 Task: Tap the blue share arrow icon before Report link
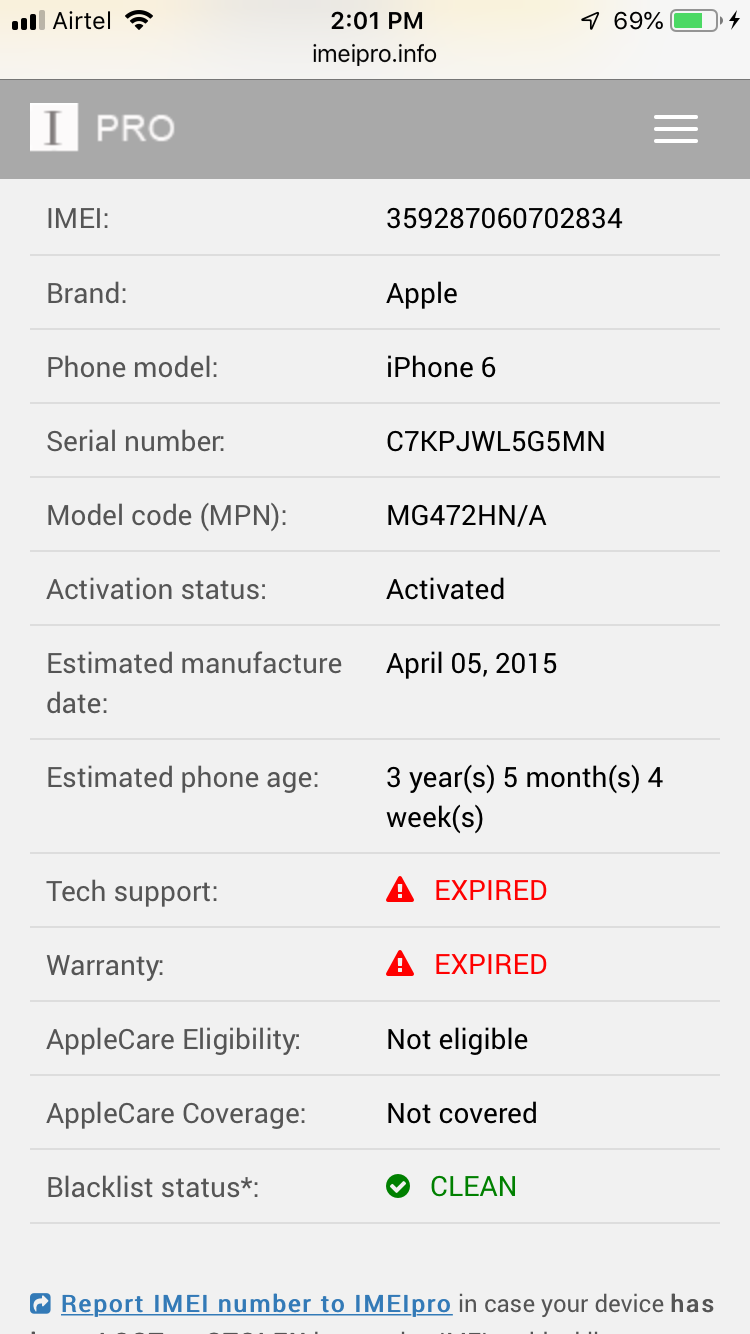(x=40, y=1304)
